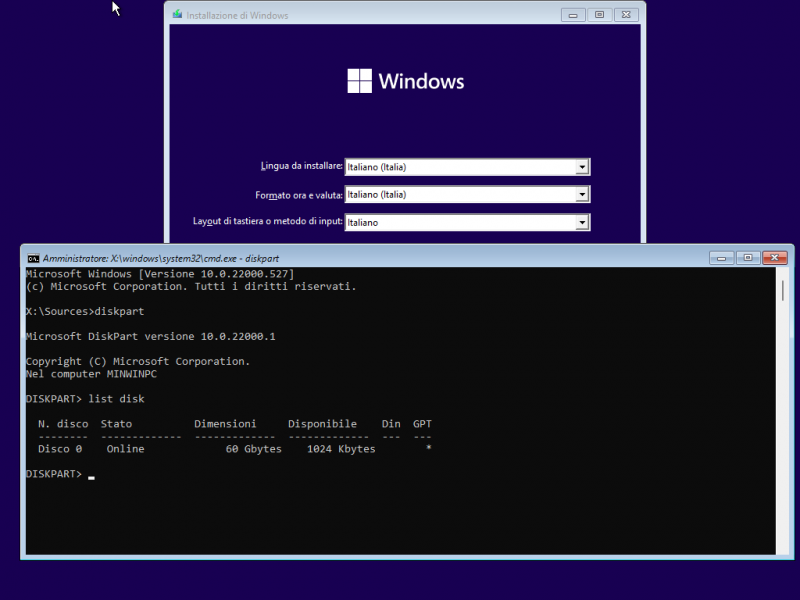The height and width of the screenshot is (600, 800).
Task: Click the '1024 Kbytes' available value
Action: click(x=341, y=449)
